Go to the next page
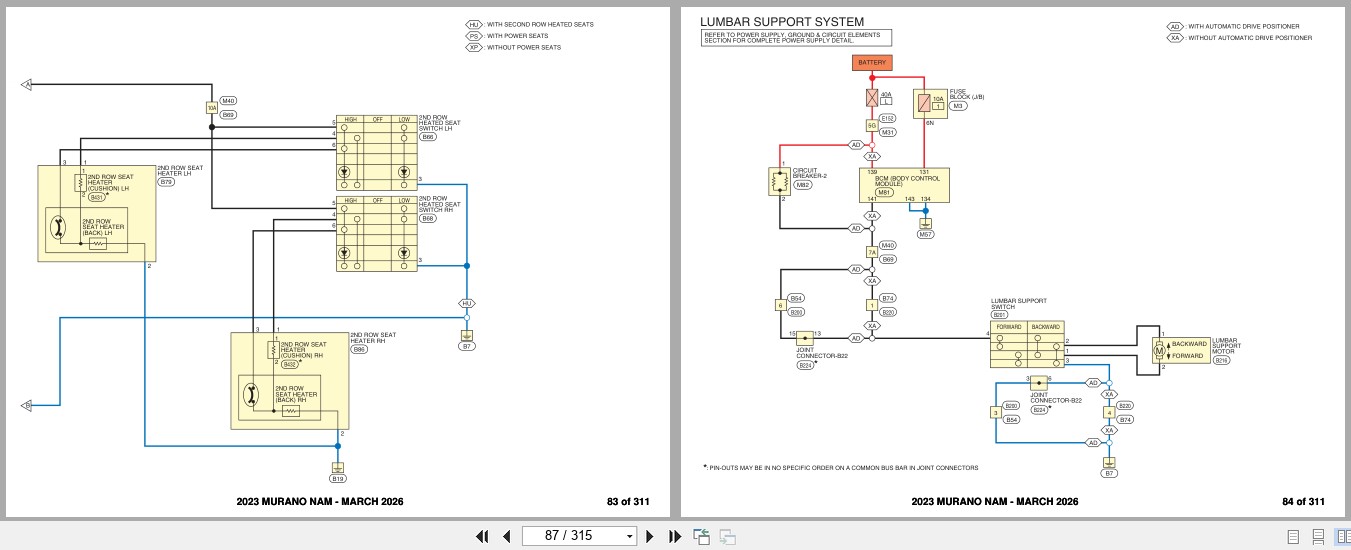1351x550 pixels. tap(650, 536)
